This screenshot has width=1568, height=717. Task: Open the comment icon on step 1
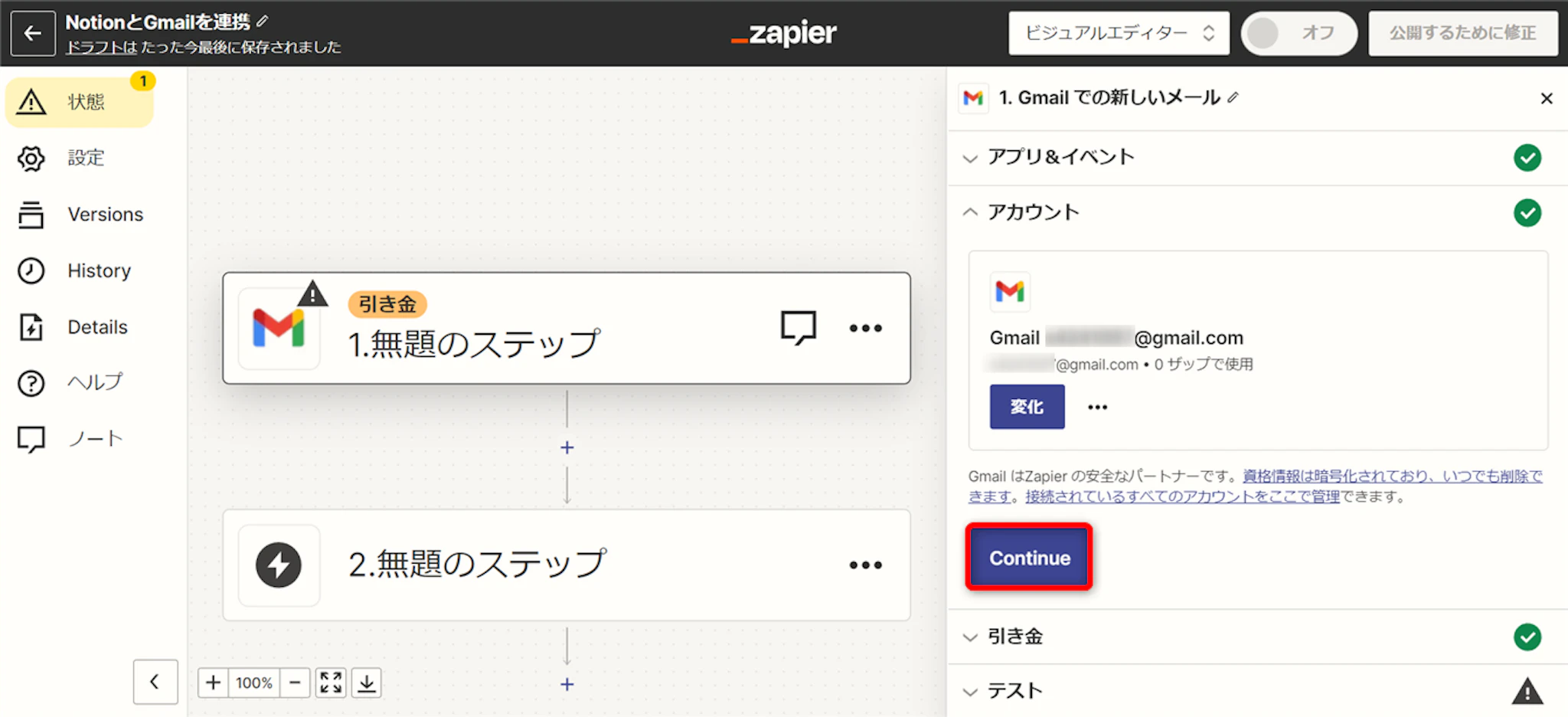[798, 328]
